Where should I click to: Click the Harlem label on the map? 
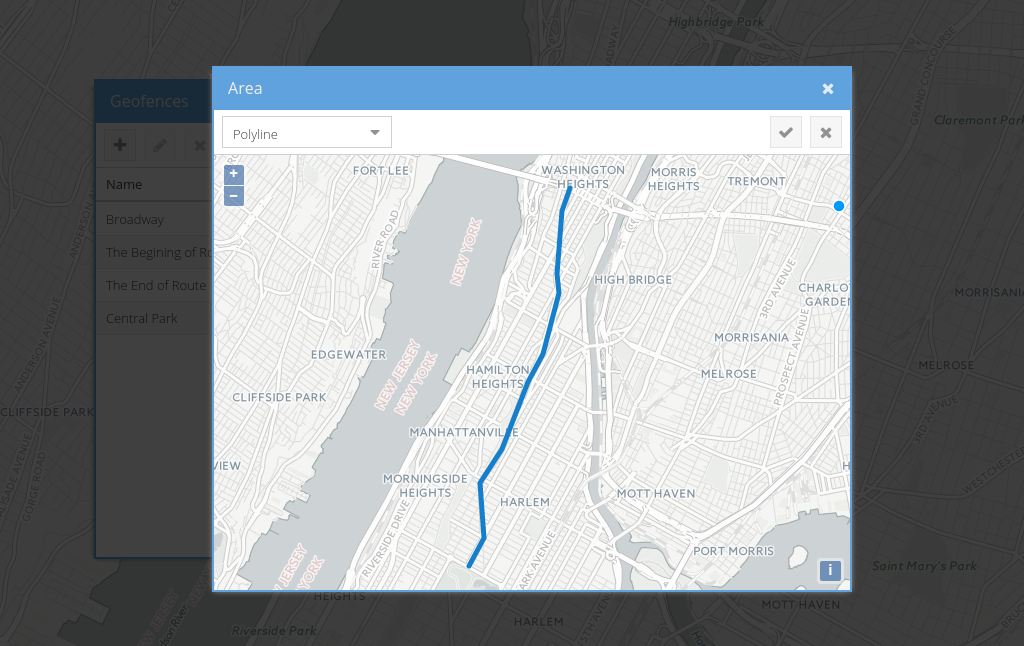pos(525,502)
